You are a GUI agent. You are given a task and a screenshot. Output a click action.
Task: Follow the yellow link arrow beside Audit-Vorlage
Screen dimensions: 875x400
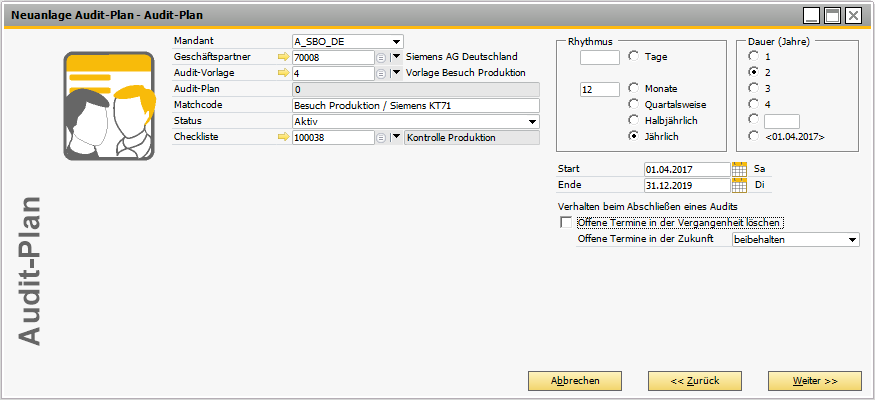pos(284,73)
